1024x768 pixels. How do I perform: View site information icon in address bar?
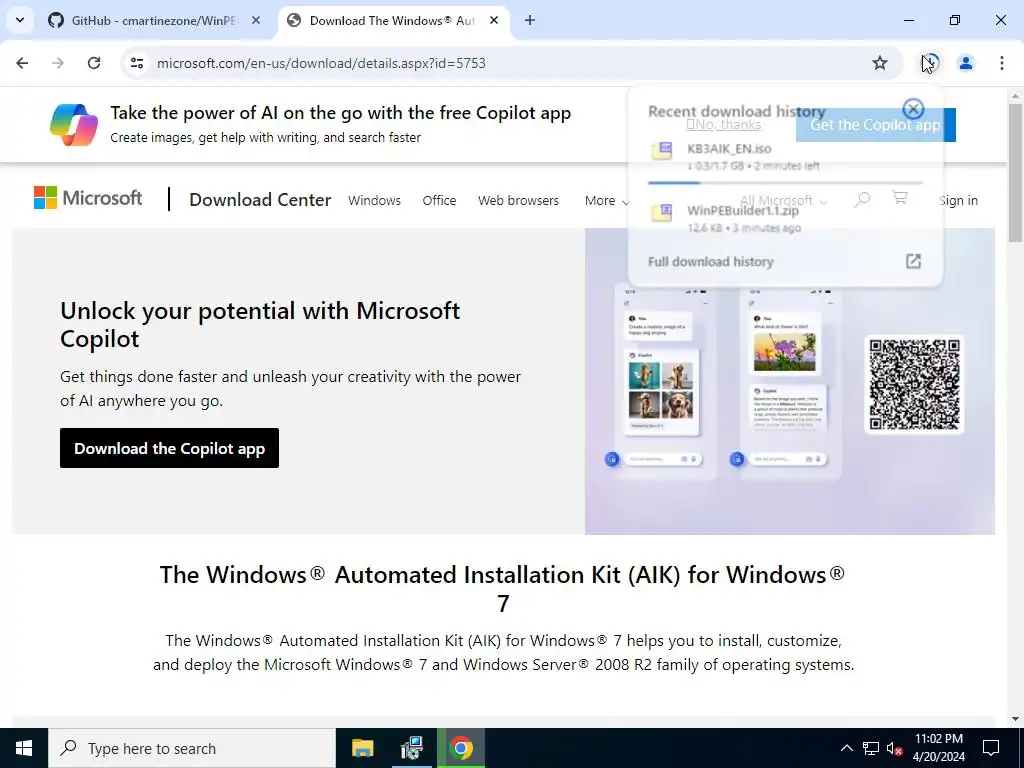point(136,63)
